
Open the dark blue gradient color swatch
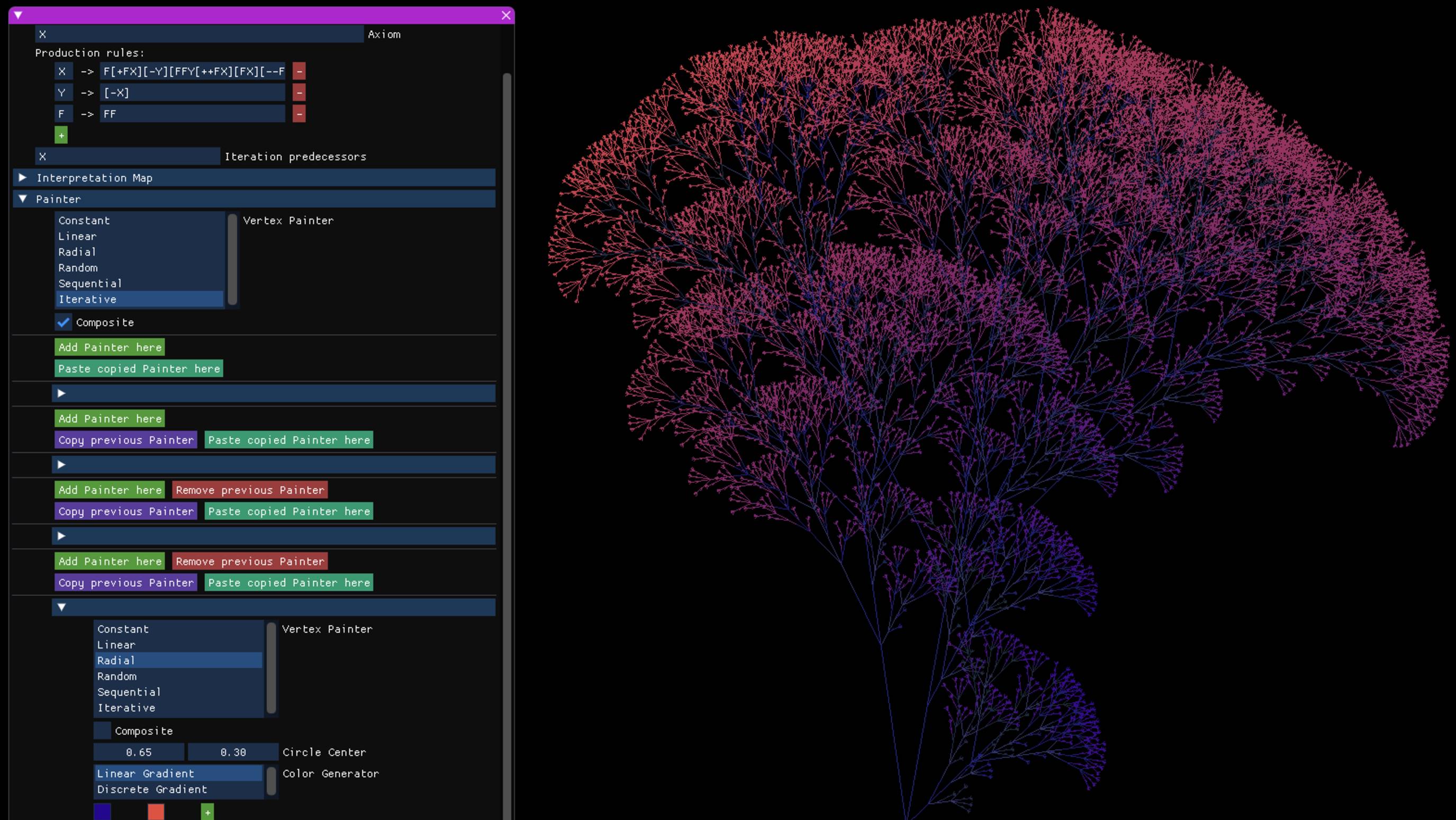click(x=102, y=812)
